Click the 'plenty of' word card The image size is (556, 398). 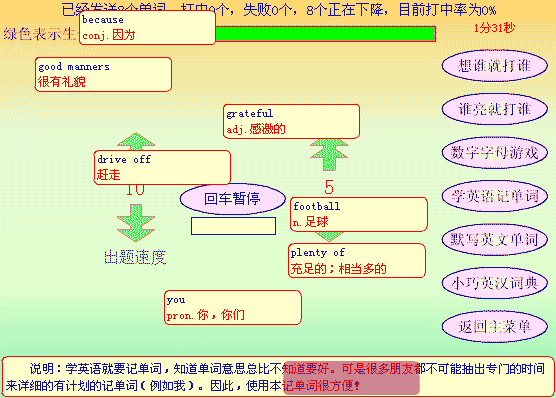click(357, 260)
